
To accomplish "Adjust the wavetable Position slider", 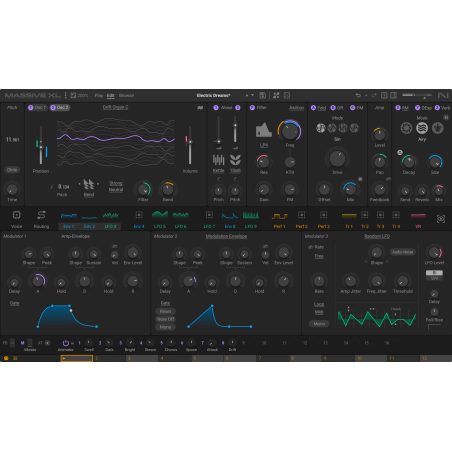I will [41, 145].
